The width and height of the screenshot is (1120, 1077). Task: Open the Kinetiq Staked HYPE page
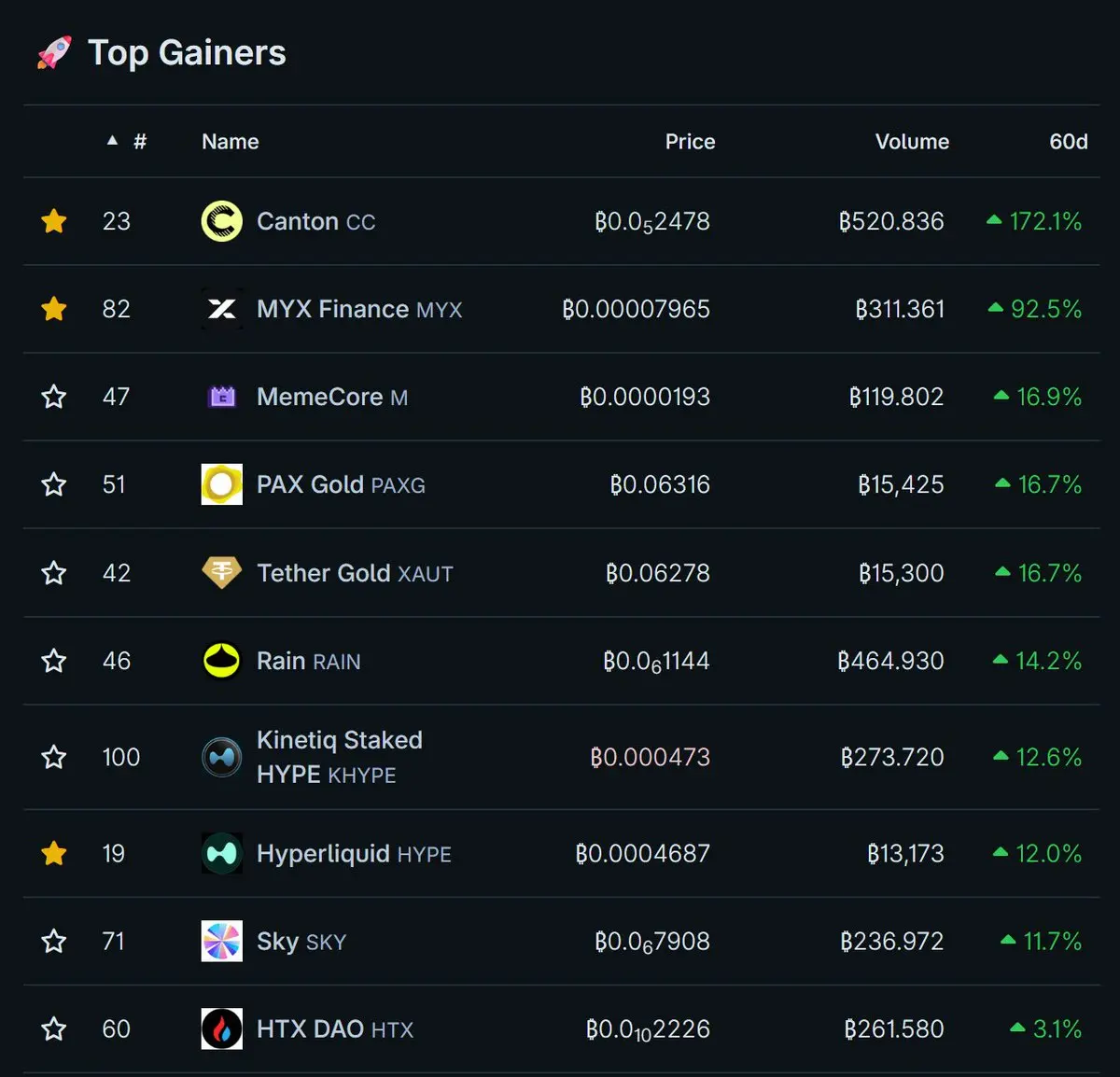pos(340,757)
